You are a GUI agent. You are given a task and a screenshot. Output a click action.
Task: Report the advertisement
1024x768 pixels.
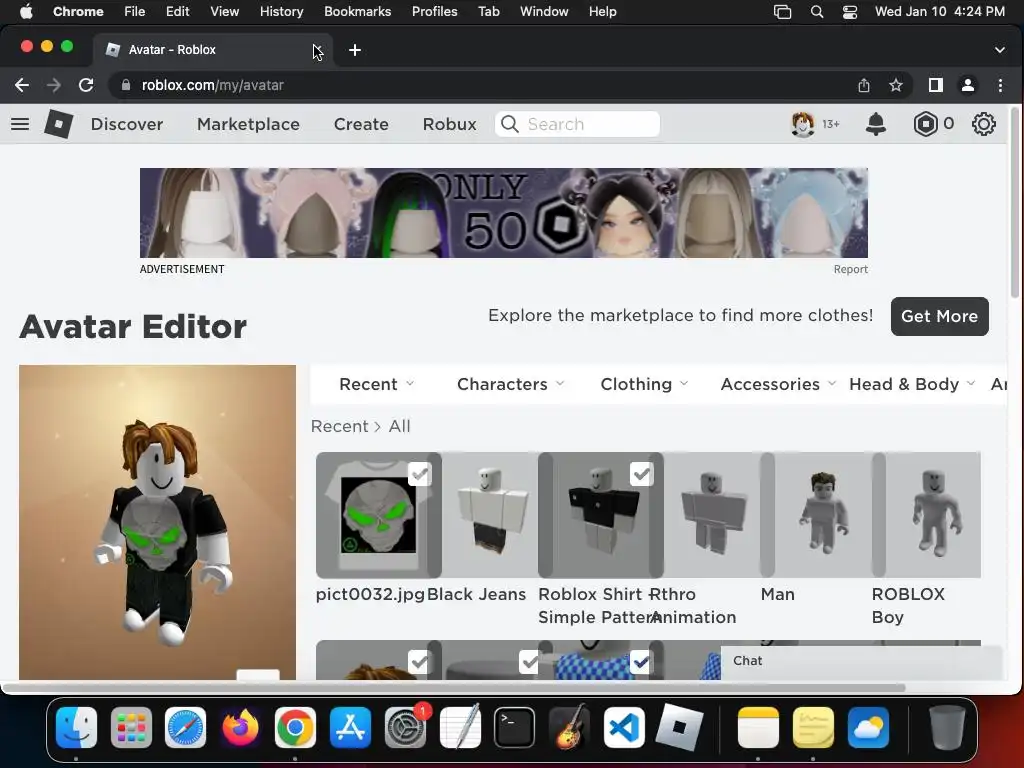pyautogui.click(x=850, y=269)
